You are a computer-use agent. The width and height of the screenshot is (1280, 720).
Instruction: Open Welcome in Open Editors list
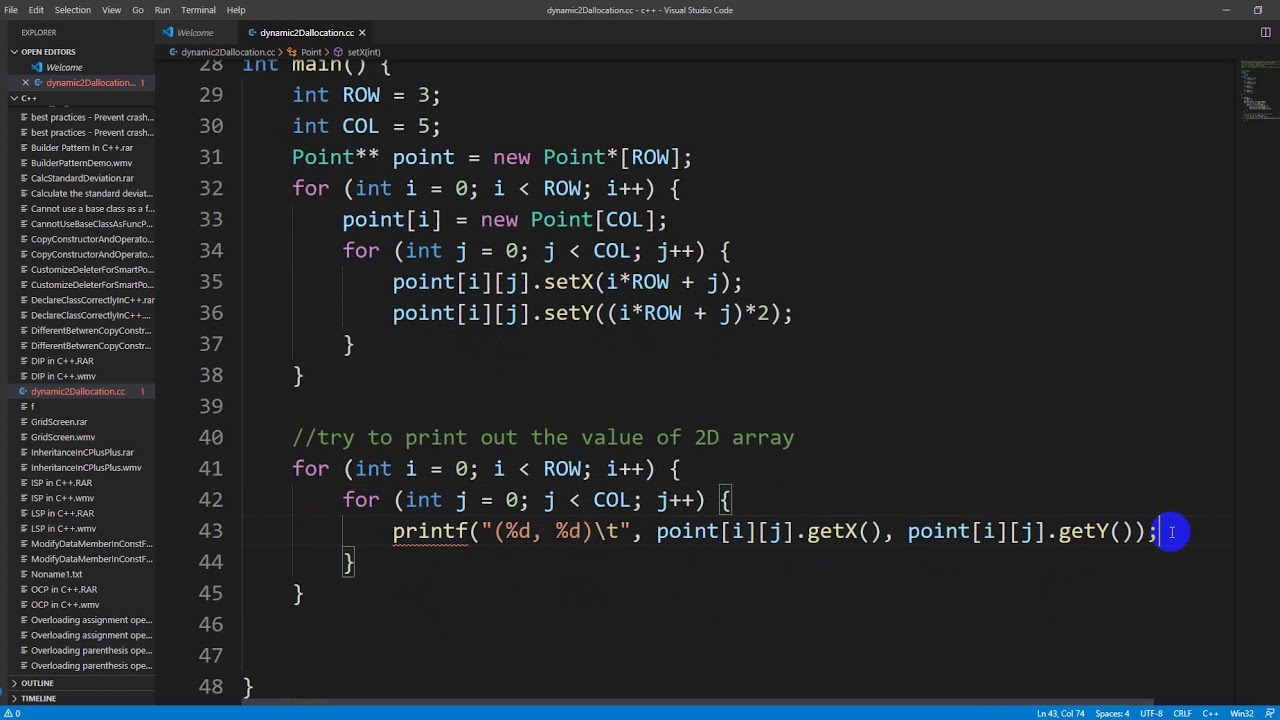[x=64, y=67]
